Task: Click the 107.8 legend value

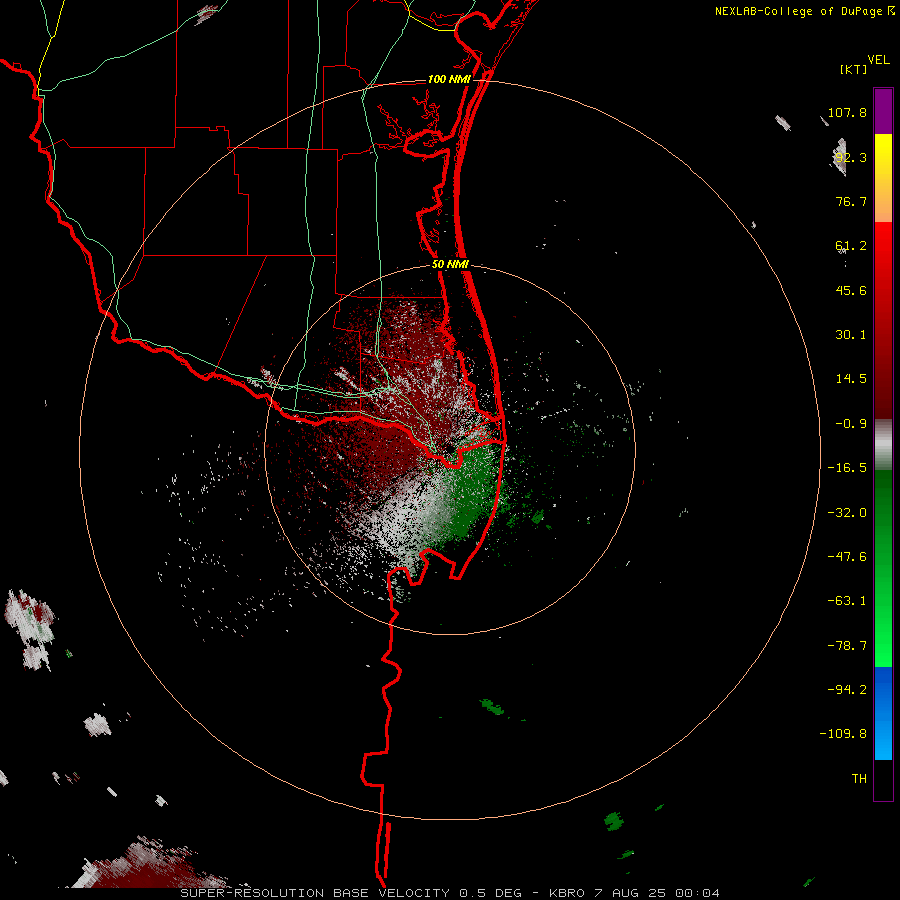Action: point(847,112)
